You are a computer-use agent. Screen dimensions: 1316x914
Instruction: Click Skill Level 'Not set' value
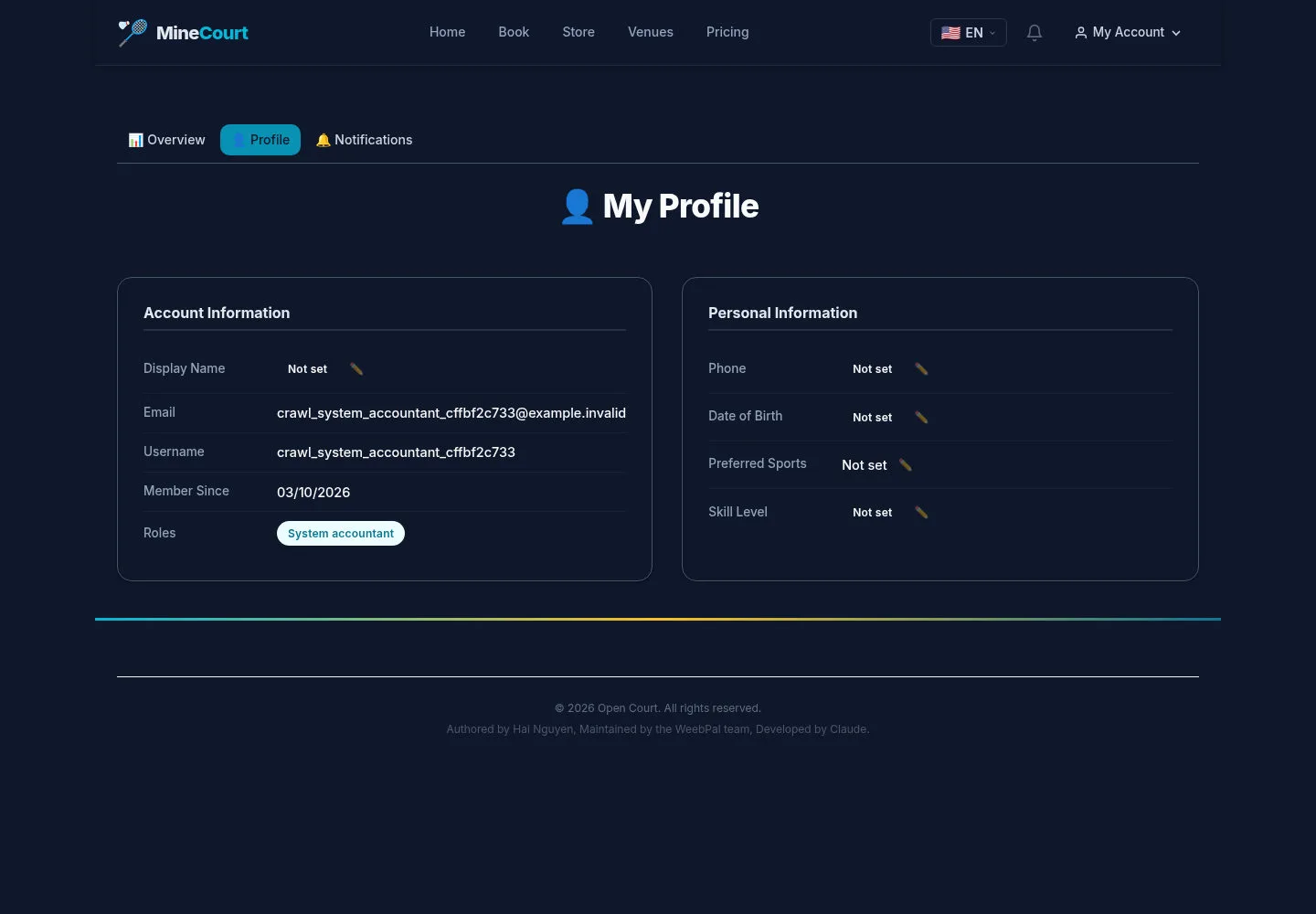click(872, 513)
